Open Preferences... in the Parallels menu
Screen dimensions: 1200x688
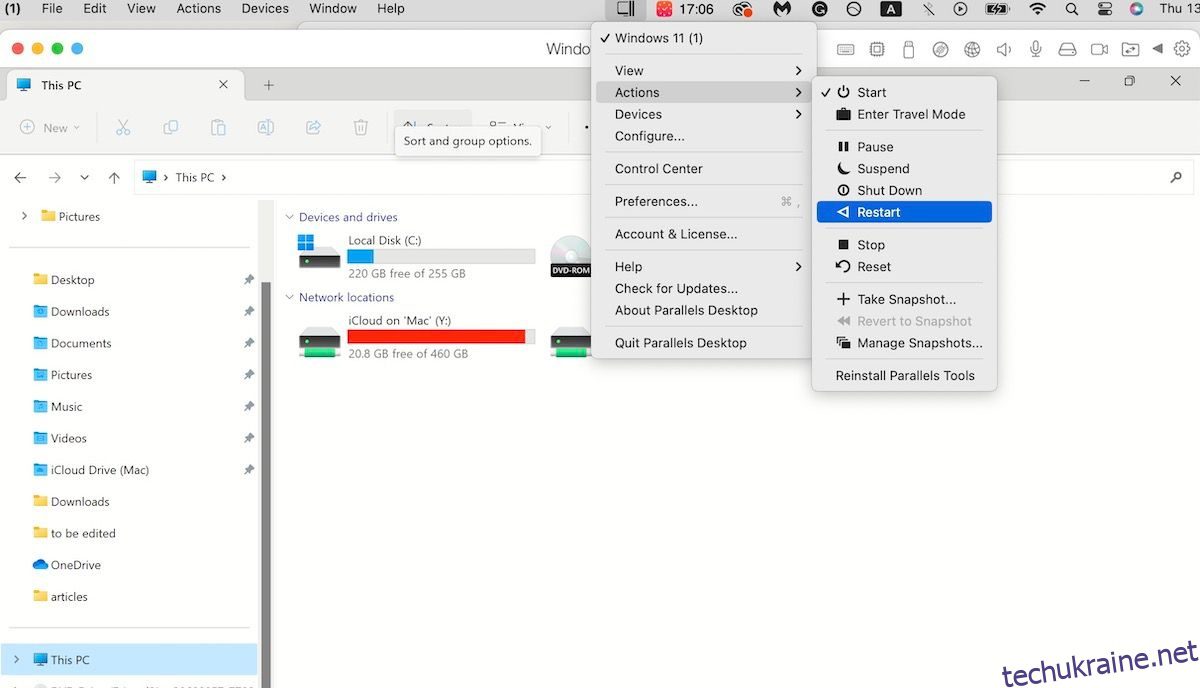[704, 201]
